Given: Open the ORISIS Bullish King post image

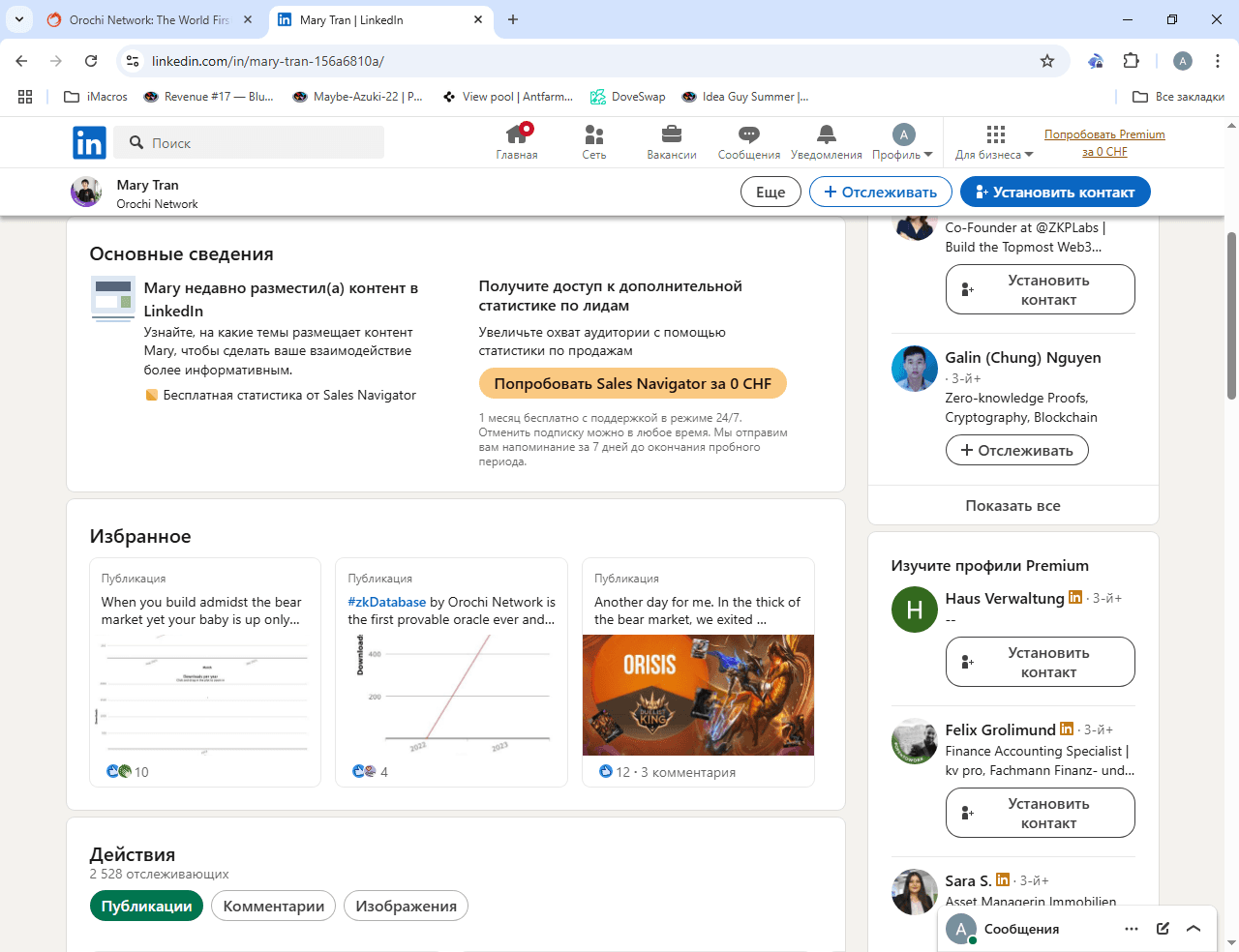Looking at the screenshot, I should [698, 695].
